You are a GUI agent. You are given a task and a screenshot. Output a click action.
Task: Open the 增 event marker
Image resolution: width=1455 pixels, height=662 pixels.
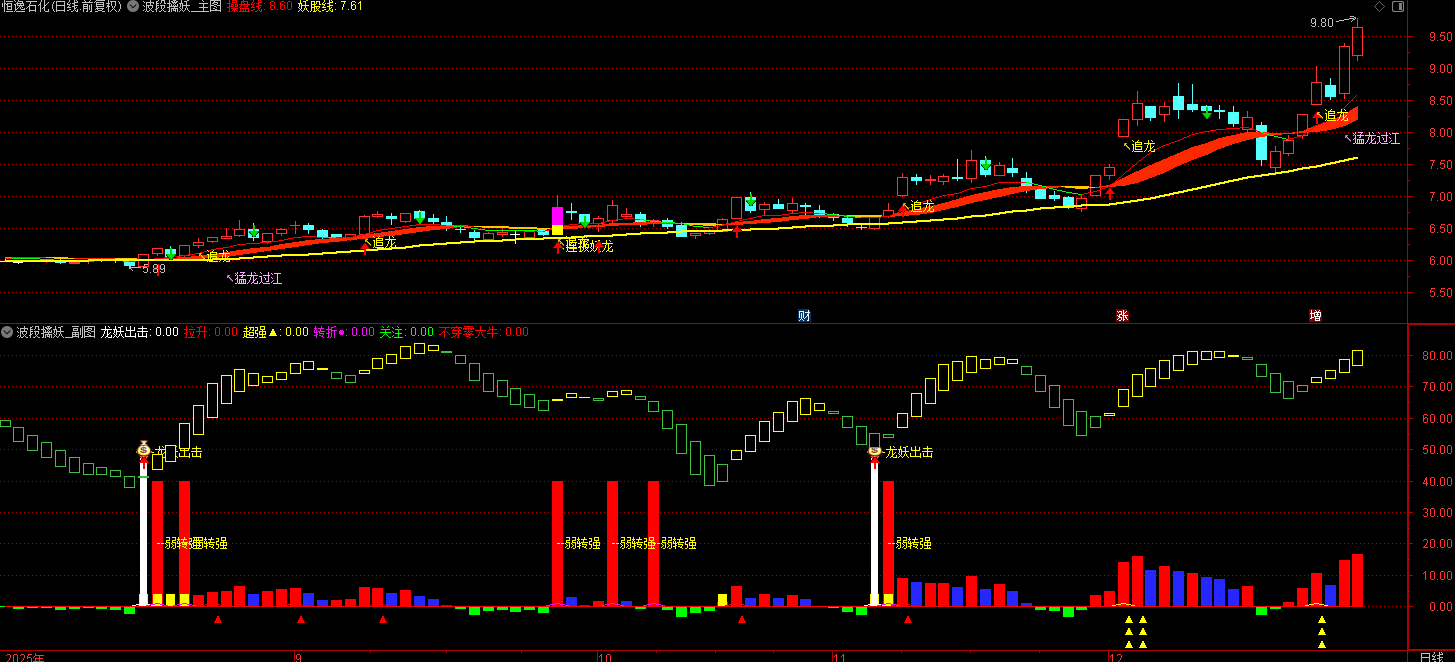1316,316
